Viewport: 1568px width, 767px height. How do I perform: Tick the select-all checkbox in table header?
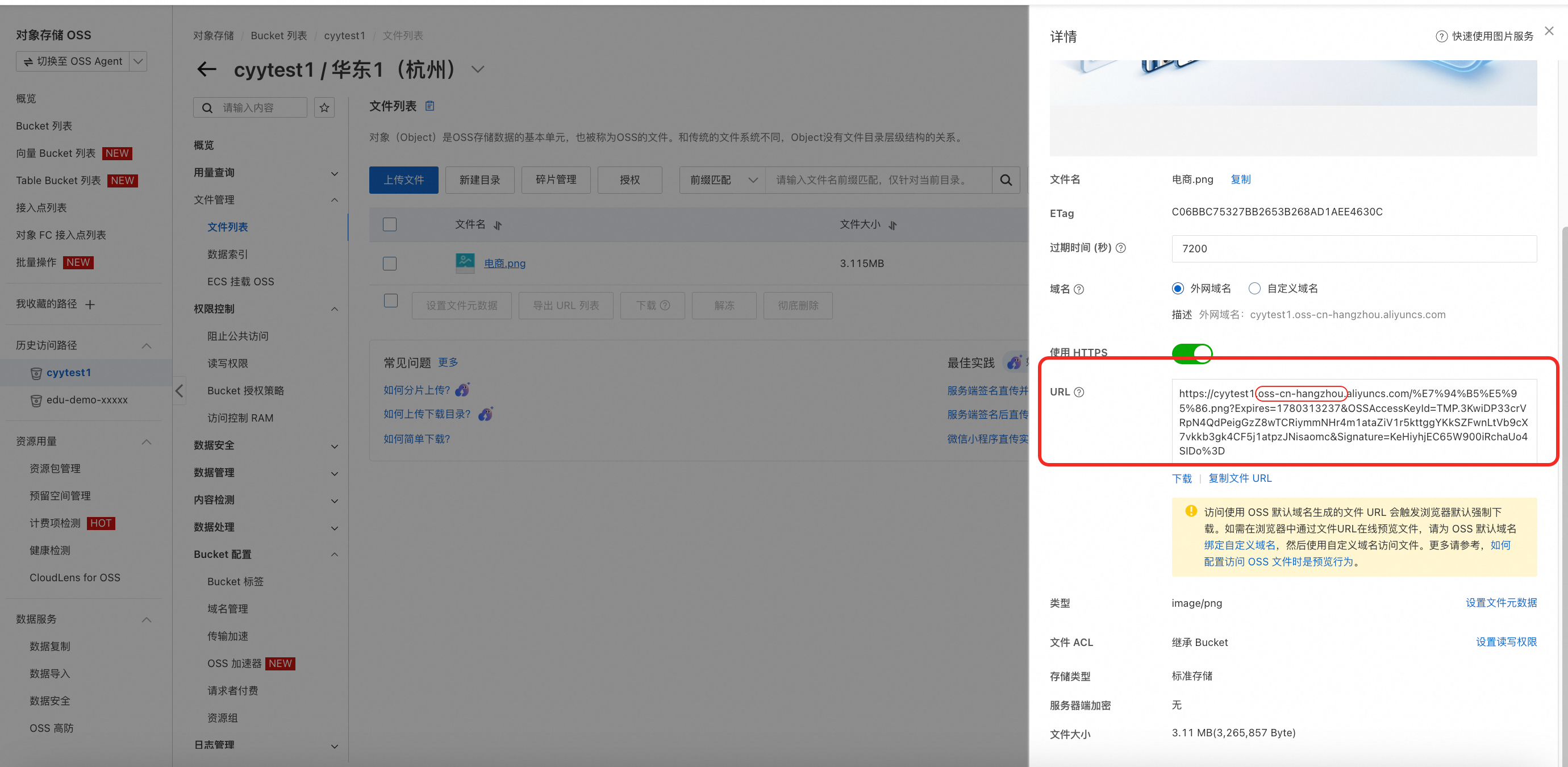pyautogui.click(x=390, y=224)
